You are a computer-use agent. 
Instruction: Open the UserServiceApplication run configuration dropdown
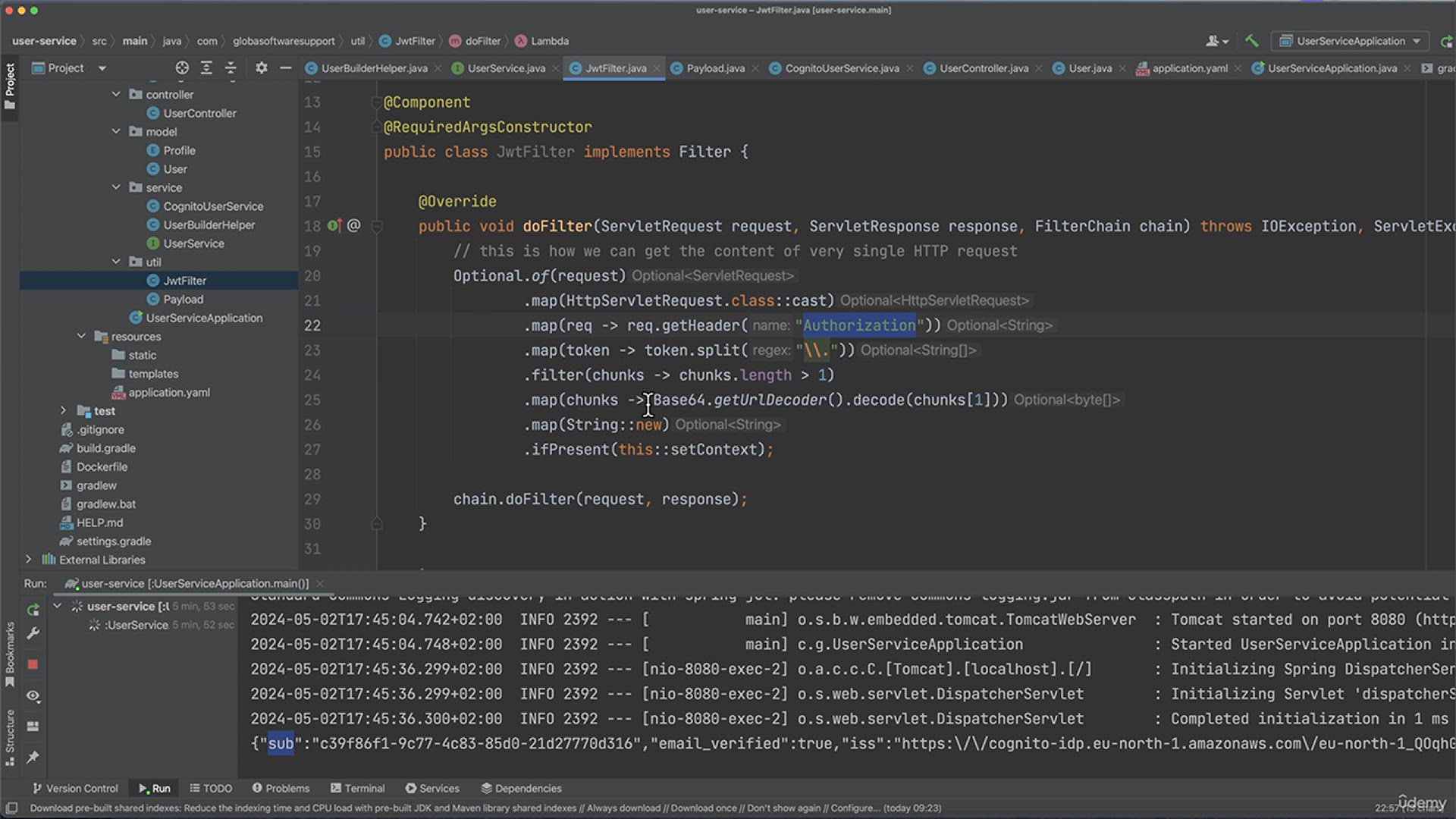click(x=1350, y=41)
